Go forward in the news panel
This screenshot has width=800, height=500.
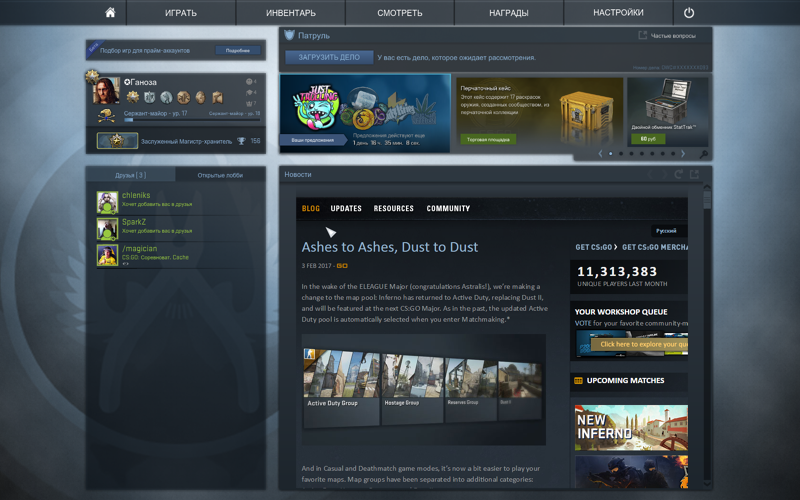pyautogui.click(x=664, y=174)
